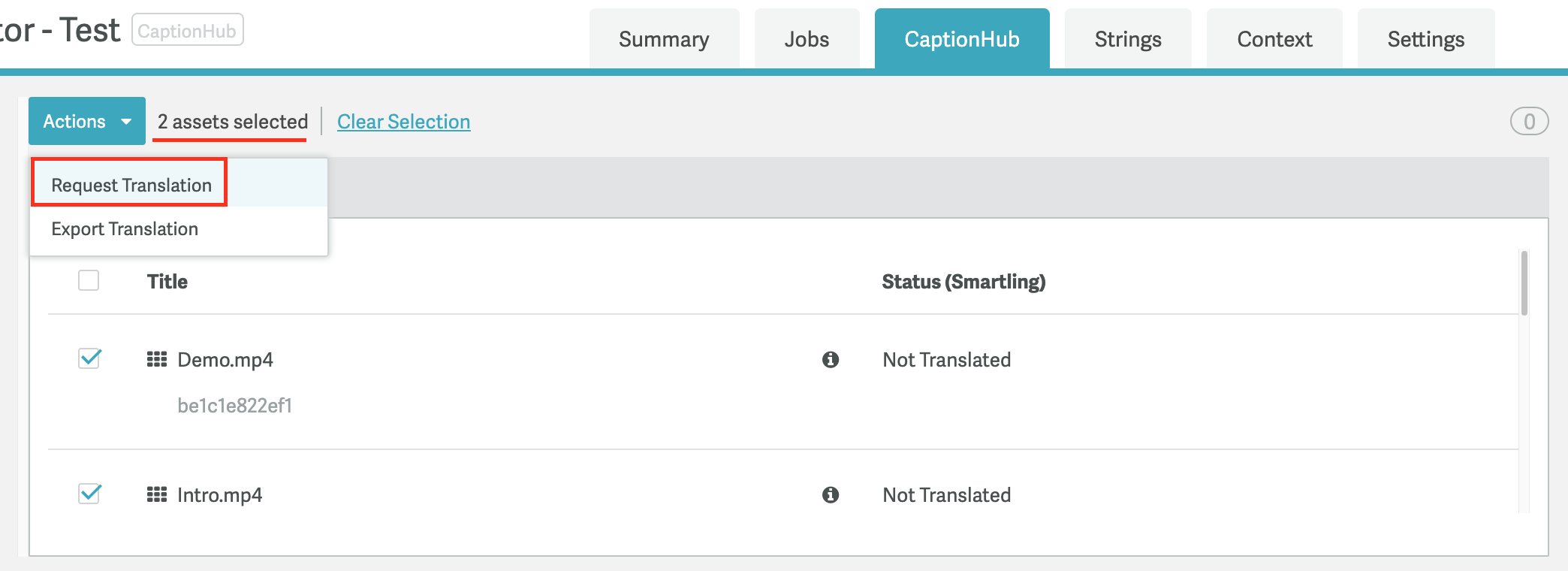Click the Not Translated status for Intro.mp4
The height and width of the screenshot is (571, 1568).
947,495
